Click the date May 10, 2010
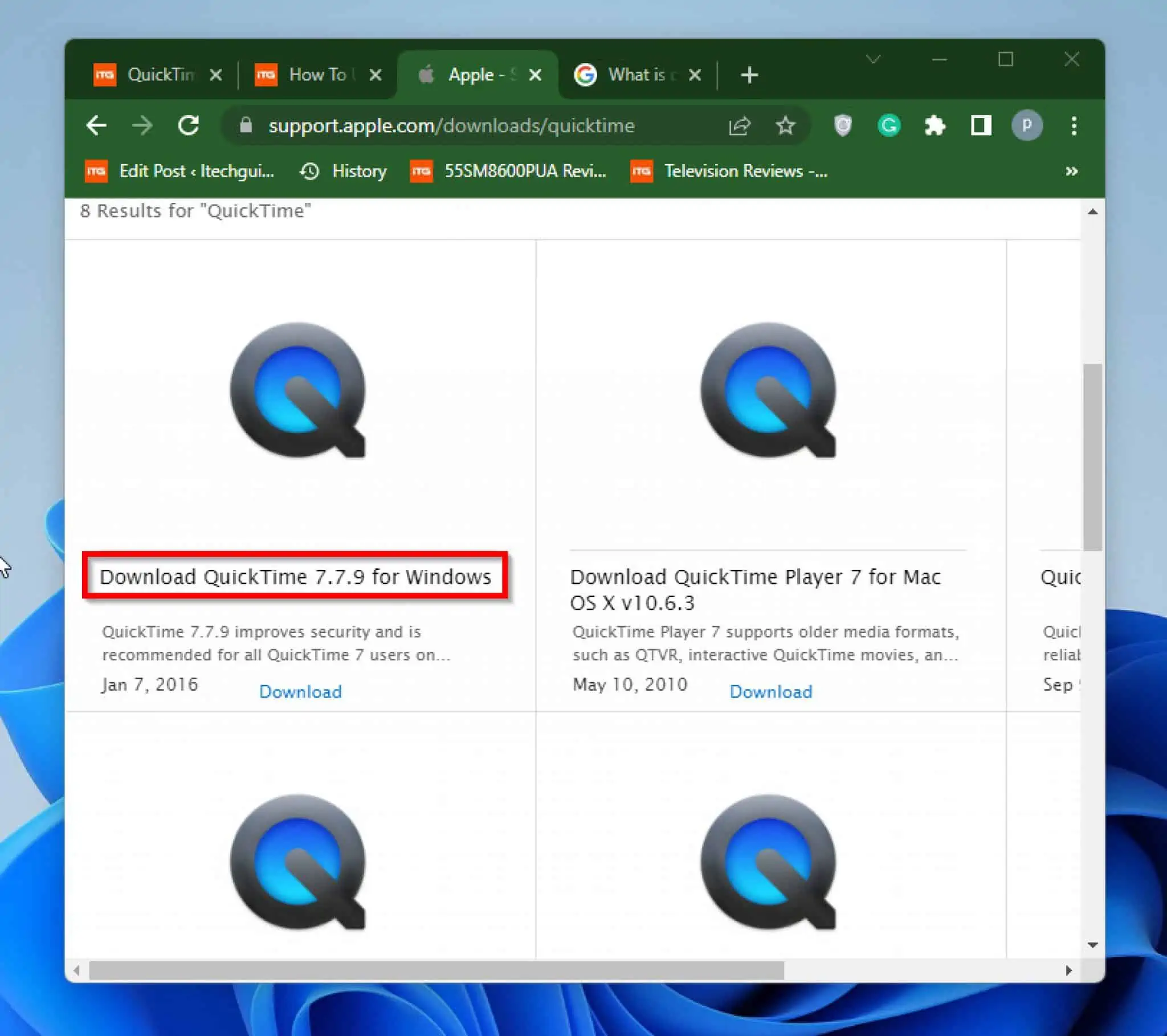Screen dimensions: 1167x1036 pyautogui.click(x=630, y=684)
